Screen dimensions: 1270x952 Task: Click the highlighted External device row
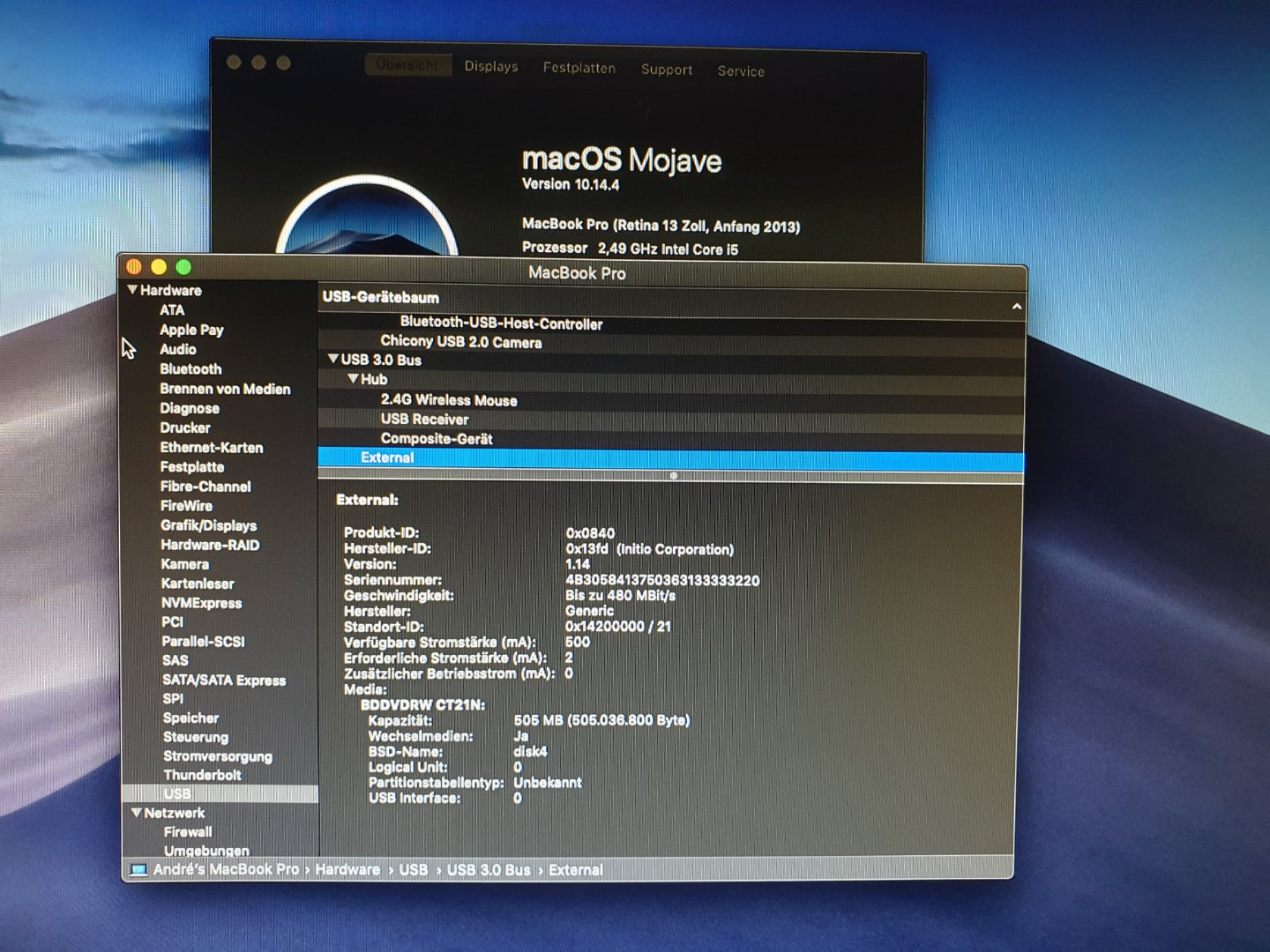(x=671, y=458)
